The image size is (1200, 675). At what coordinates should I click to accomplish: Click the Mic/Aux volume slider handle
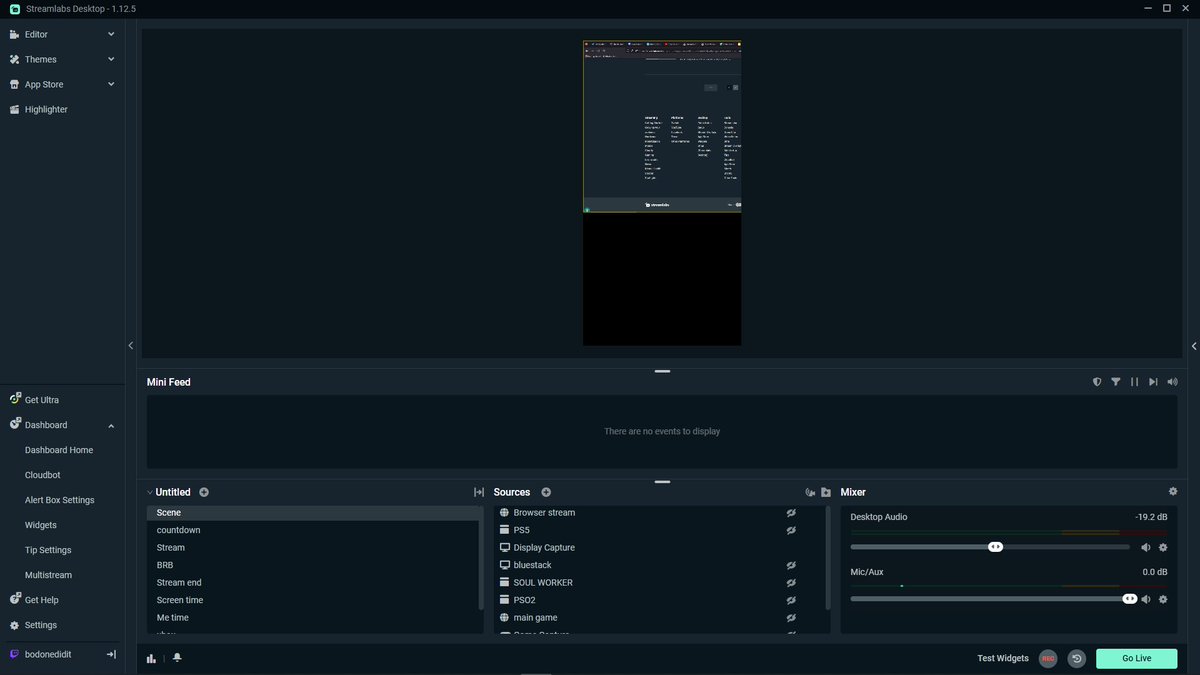tap(1130, 599)
